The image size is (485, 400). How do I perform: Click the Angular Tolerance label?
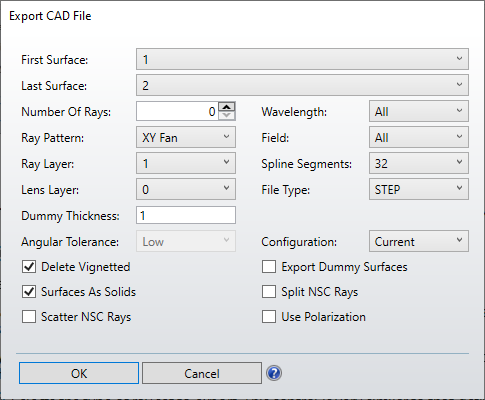click(70, 242)
